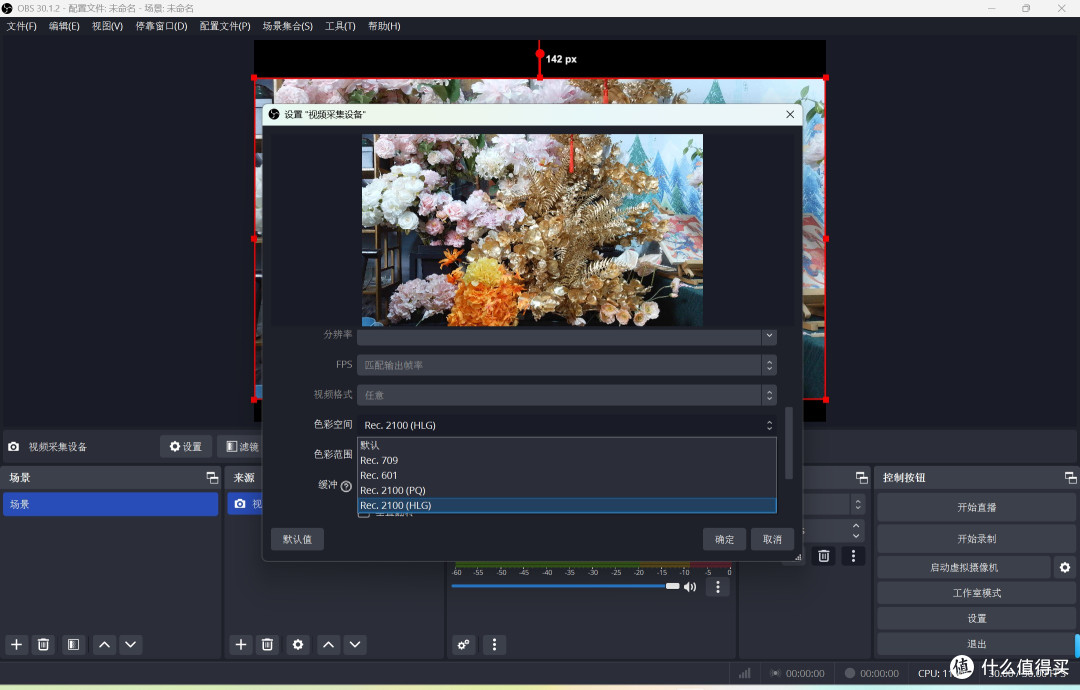
Task: Open virtual camera settings gear icon
Action: 1065,567
